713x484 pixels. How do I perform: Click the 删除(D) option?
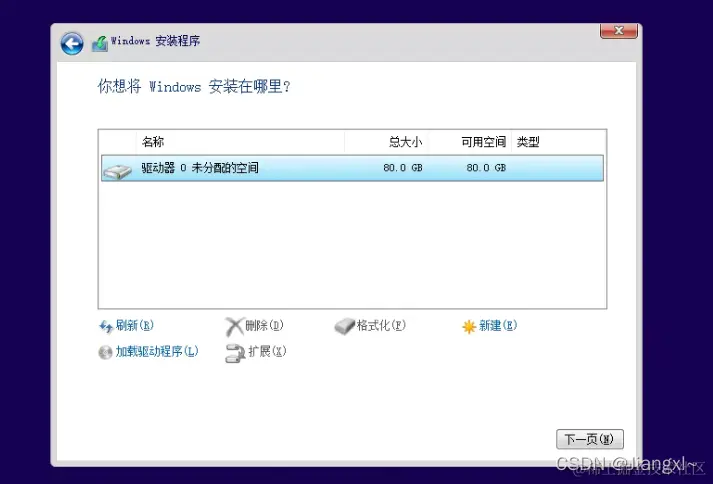coord(264,325)
